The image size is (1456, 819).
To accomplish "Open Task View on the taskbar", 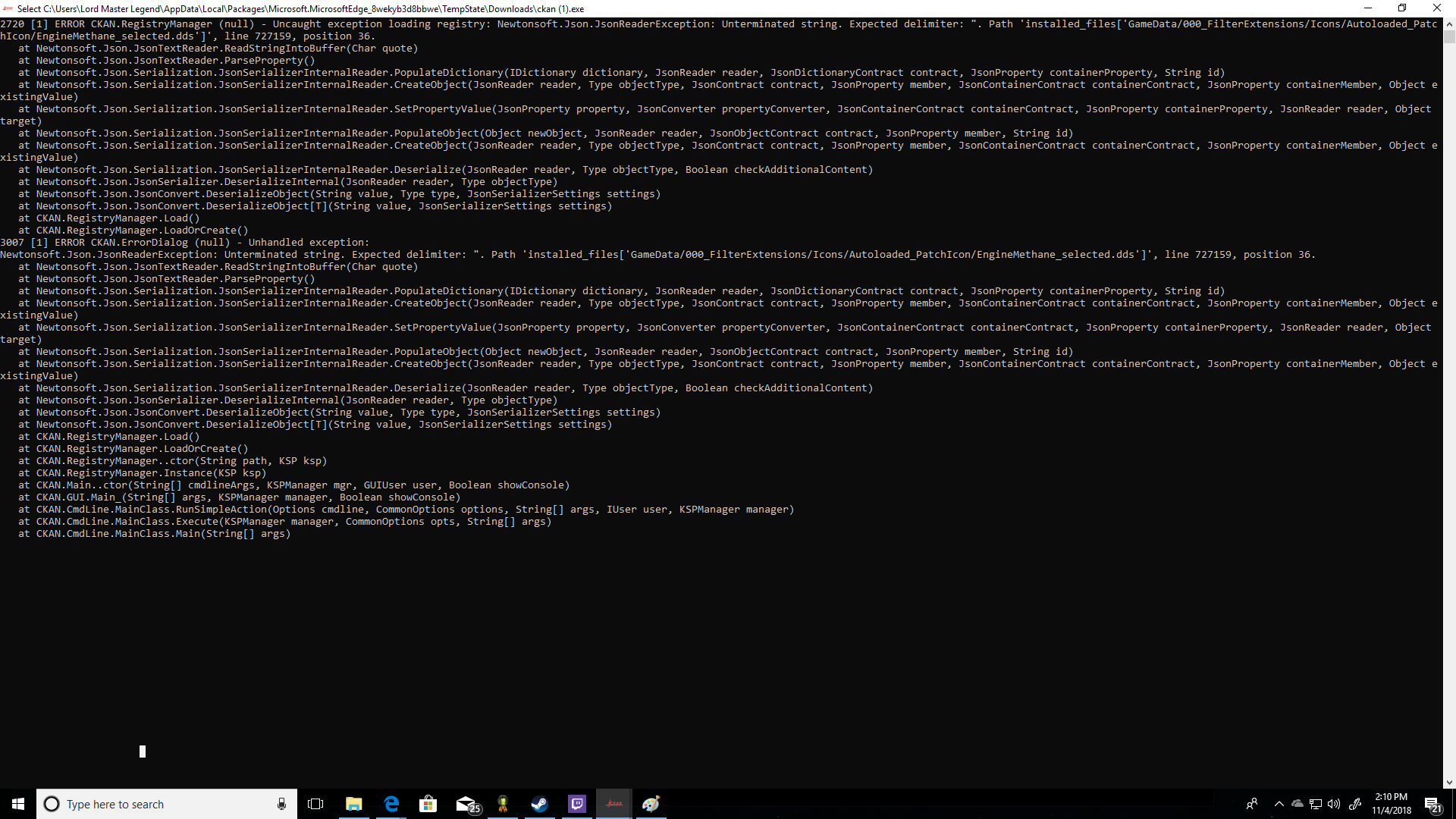I will click(315, 804).
